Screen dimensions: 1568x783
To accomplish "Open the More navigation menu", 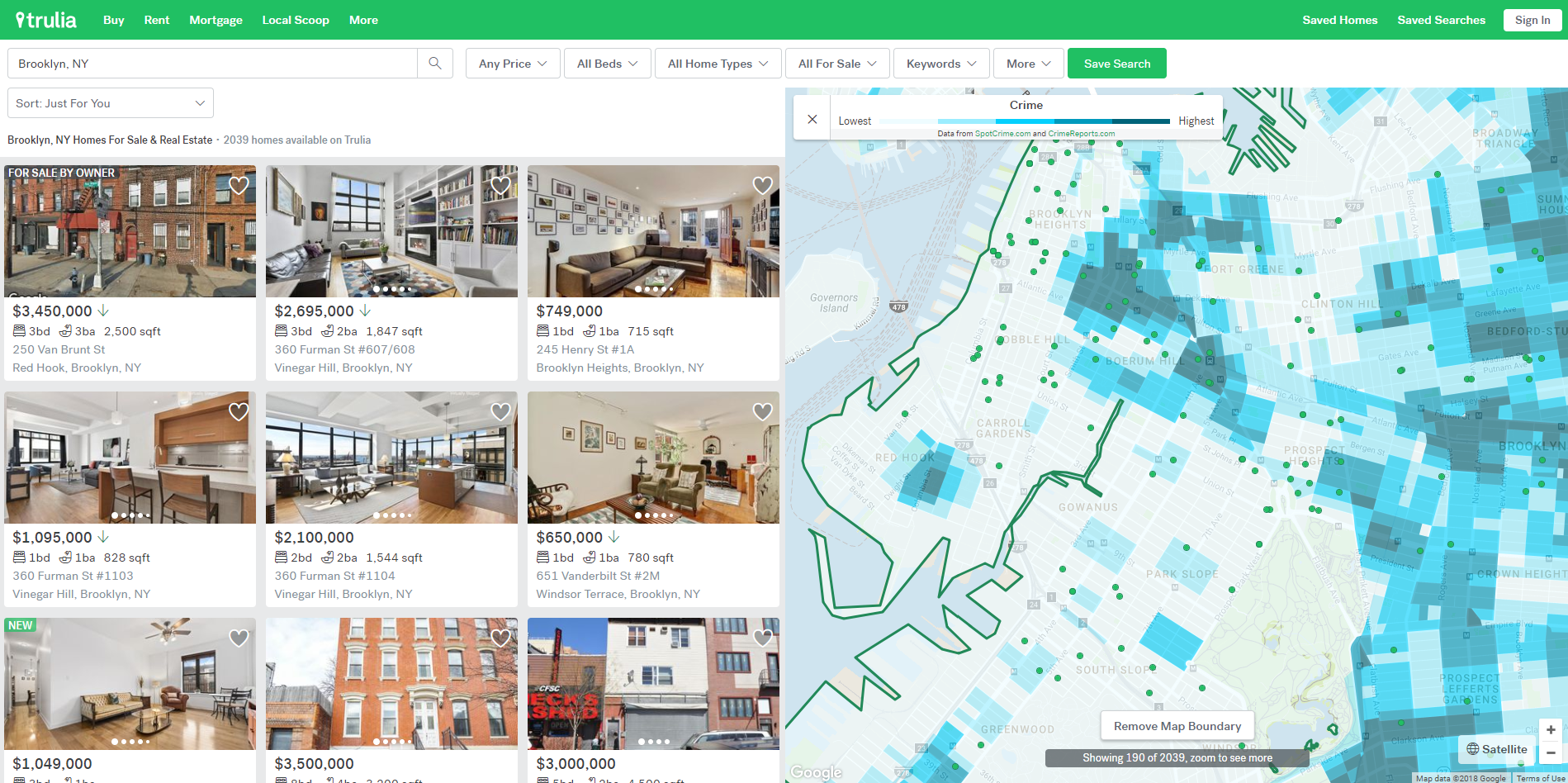I will click(363, 20).
